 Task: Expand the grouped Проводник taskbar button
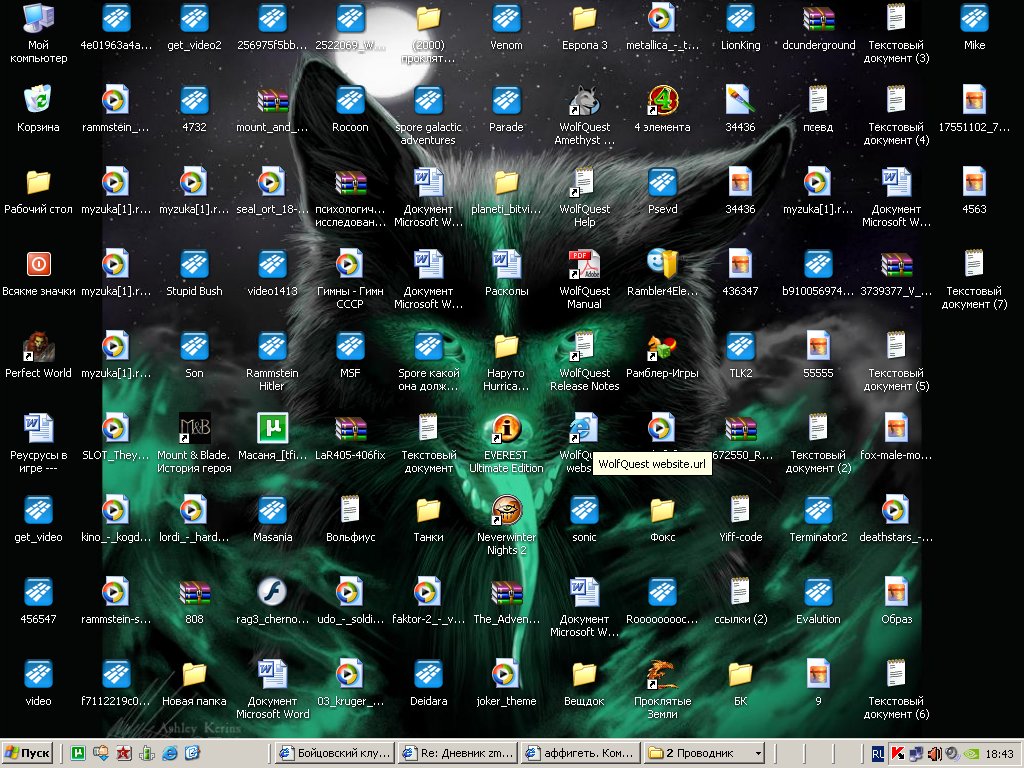point(703,753)
